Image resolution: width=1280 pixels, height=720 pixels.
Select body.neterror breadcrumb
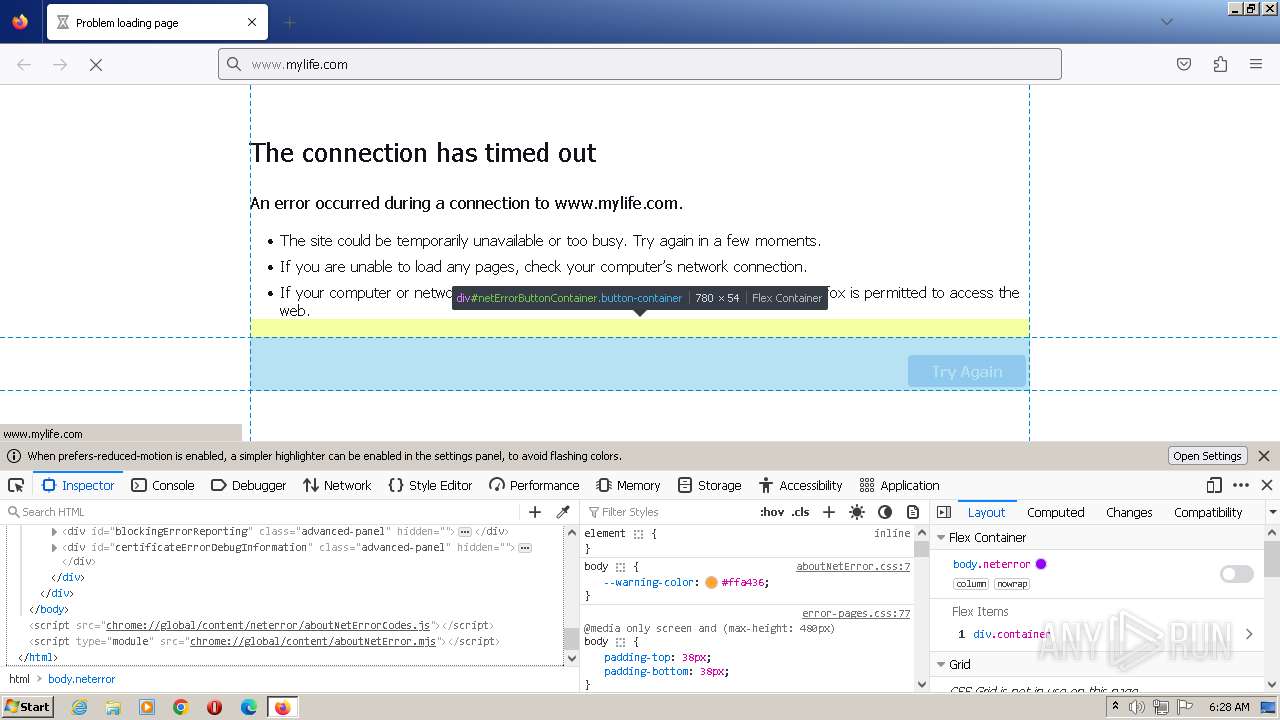click(81, 679)
